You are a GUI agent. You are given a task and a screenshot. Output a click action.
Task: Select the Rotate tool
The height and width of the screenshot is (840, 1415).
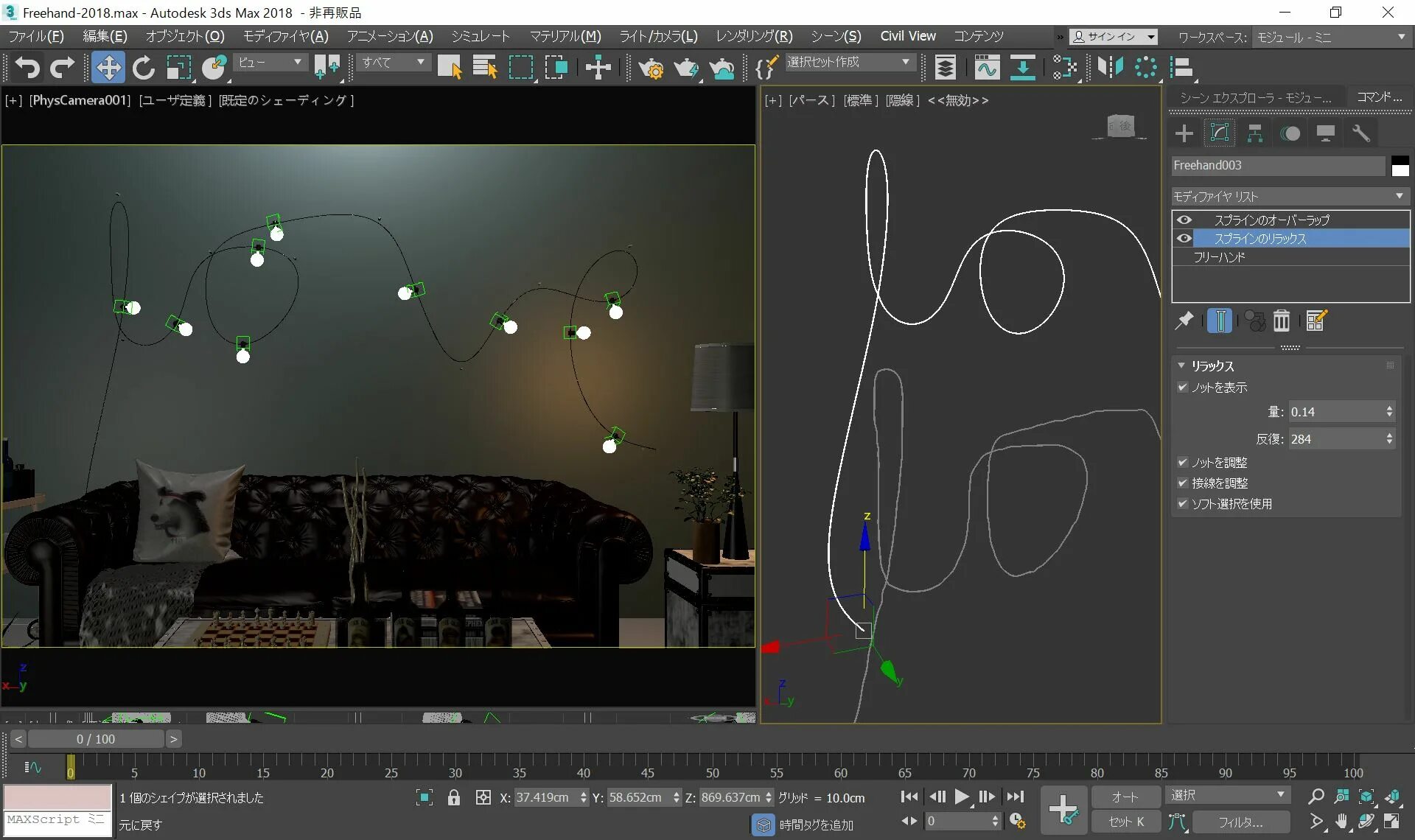143,68
